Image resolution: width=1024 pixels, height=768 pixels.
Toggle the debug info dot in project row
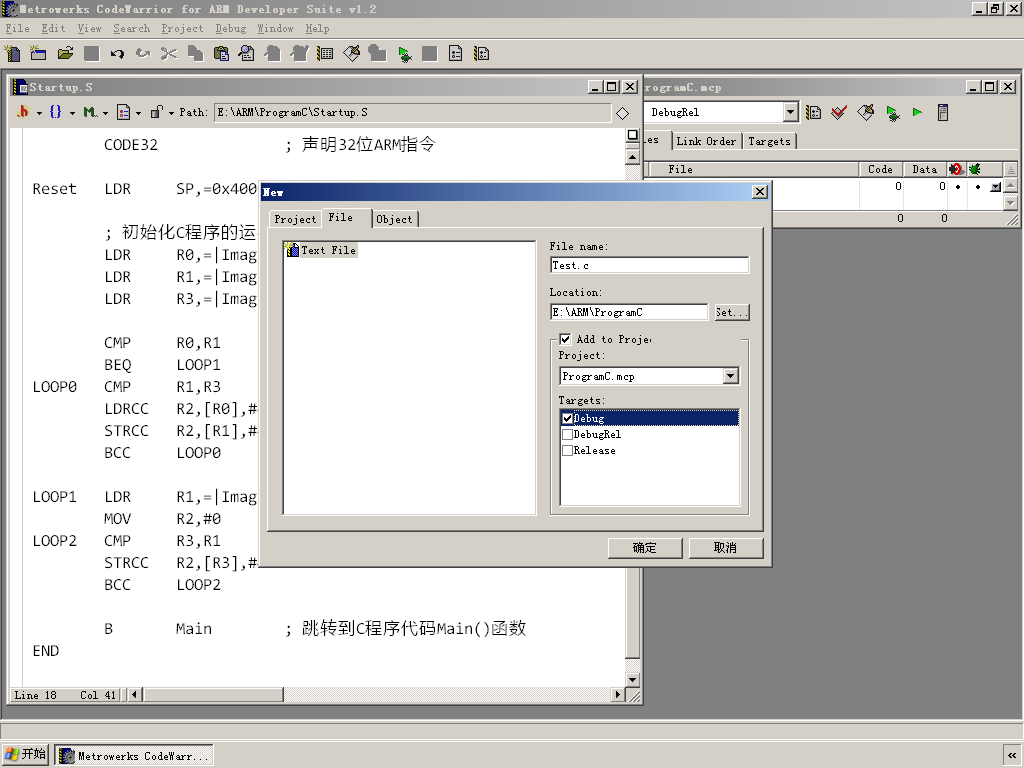click(x=978, y=187)
